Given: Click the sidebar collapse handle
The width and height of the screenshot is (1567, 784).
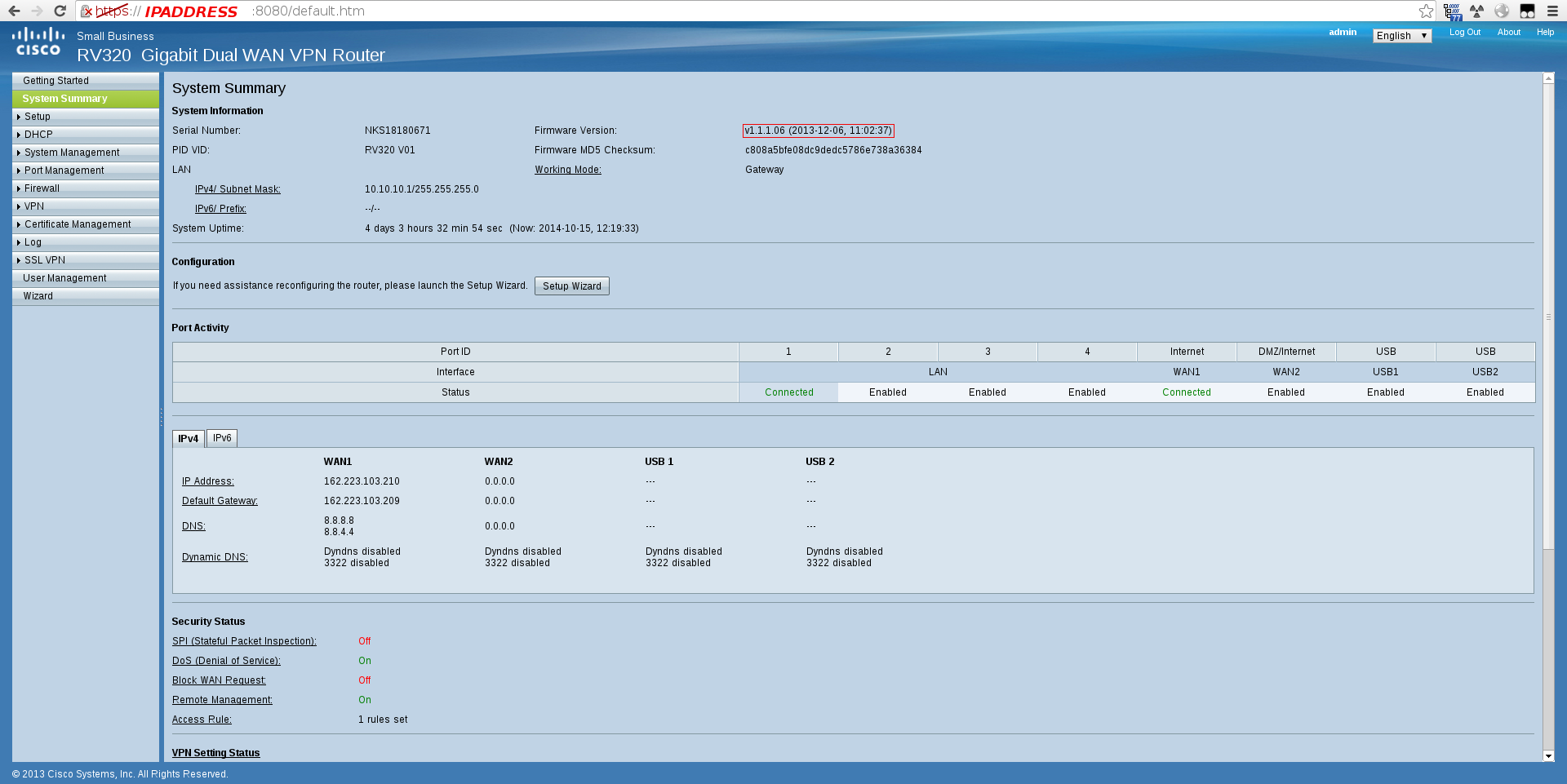Looking at the screenshot, I should pos(161,417).
